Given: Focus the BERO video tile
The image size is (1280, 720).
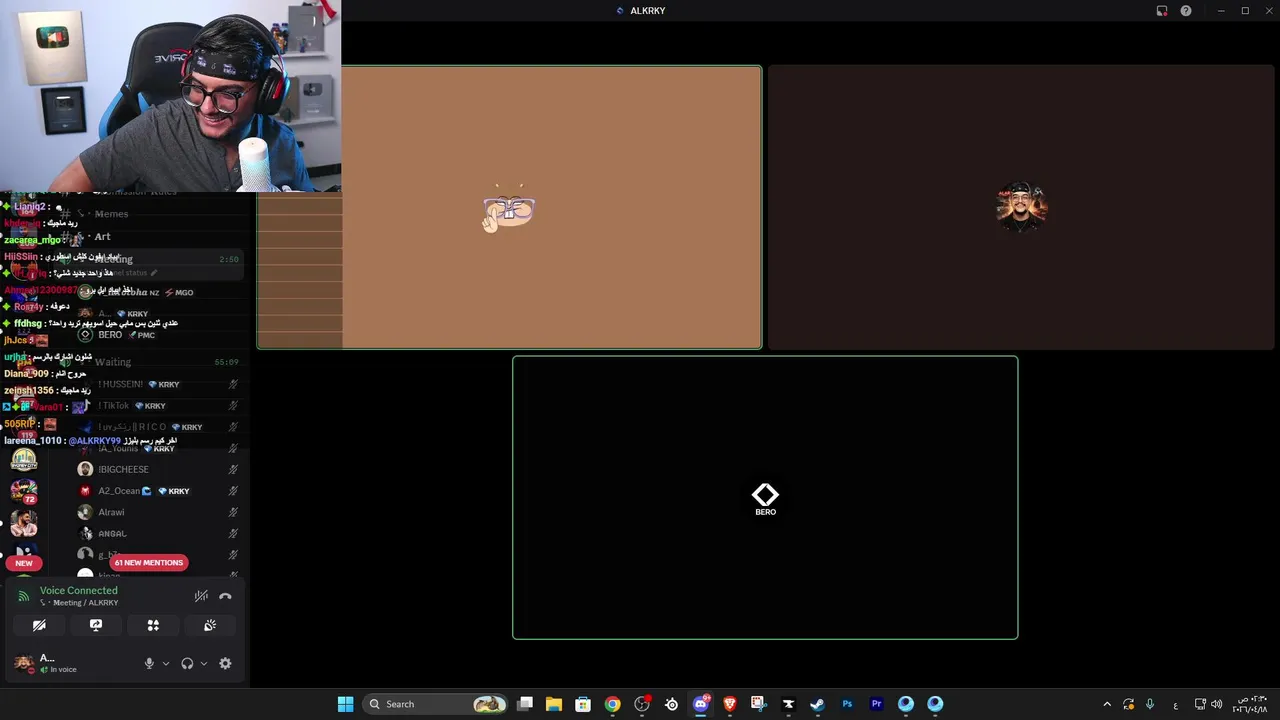Looking at the screenshot, I should pyautogui.click(x=765, y=497).
